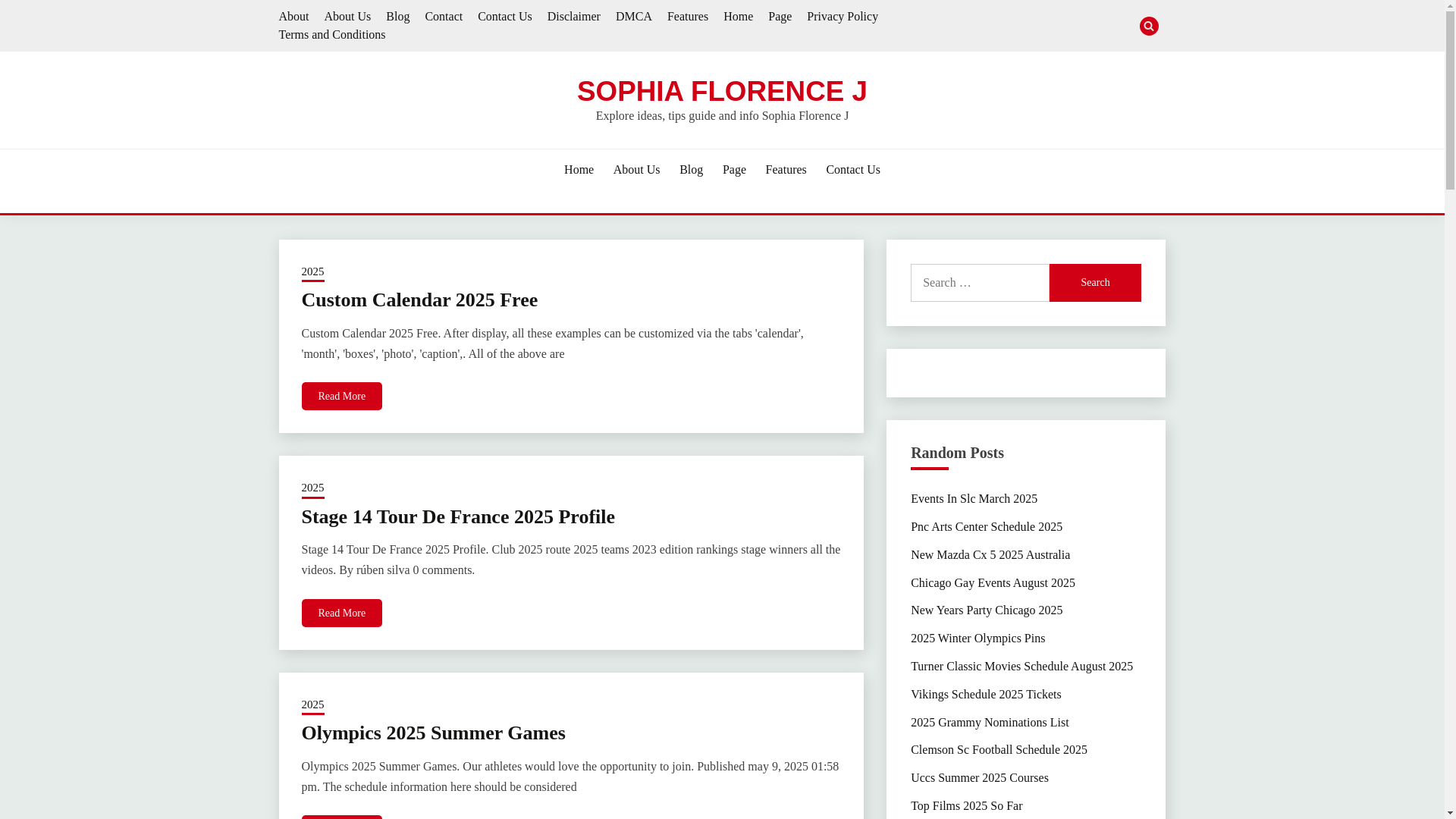
Task: Open Olympics 2025 Summer Games post
Action: coord(433,733)
